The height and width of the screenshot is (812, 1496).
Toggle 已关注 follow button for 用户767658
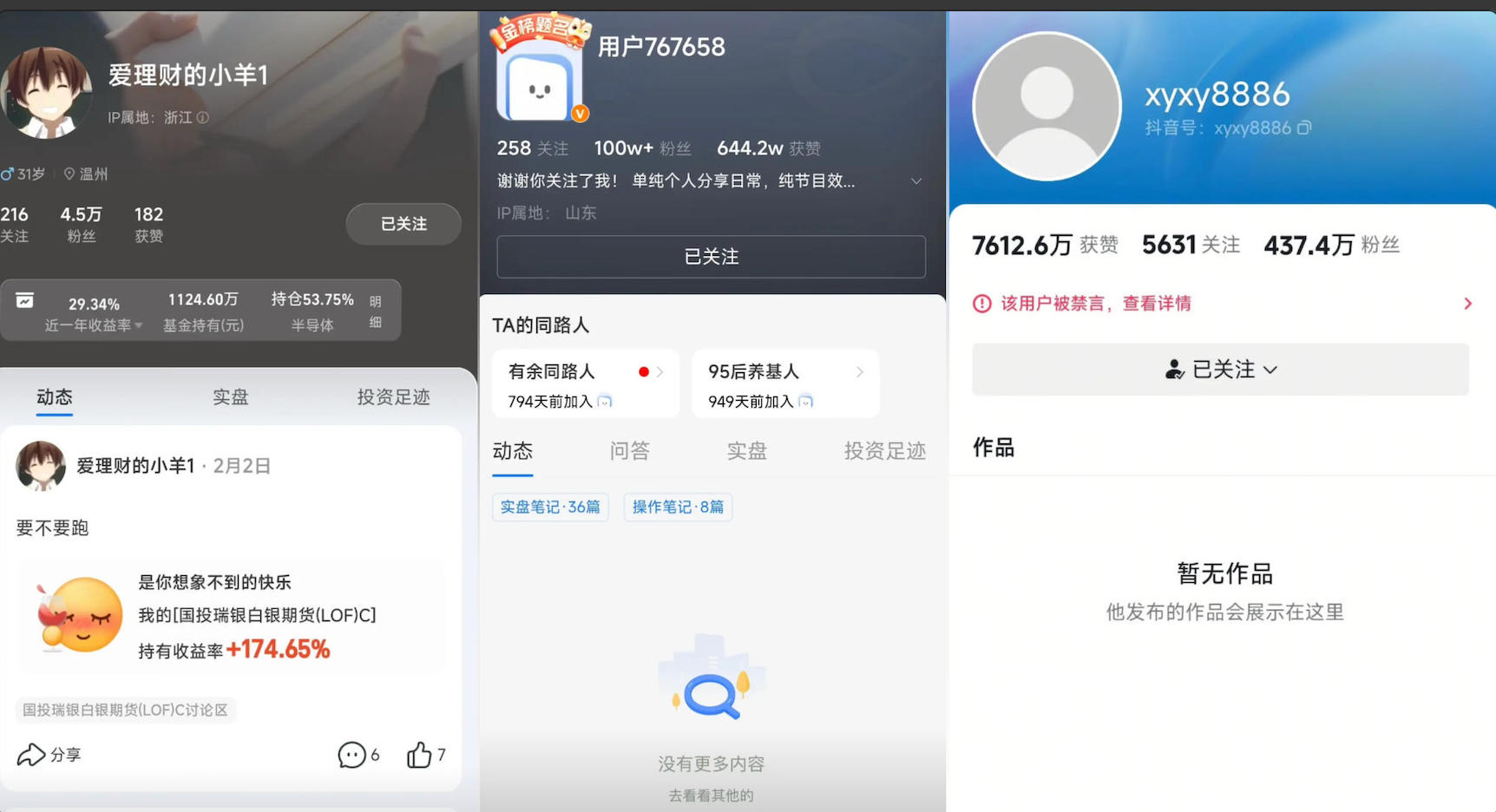(711, 257)
